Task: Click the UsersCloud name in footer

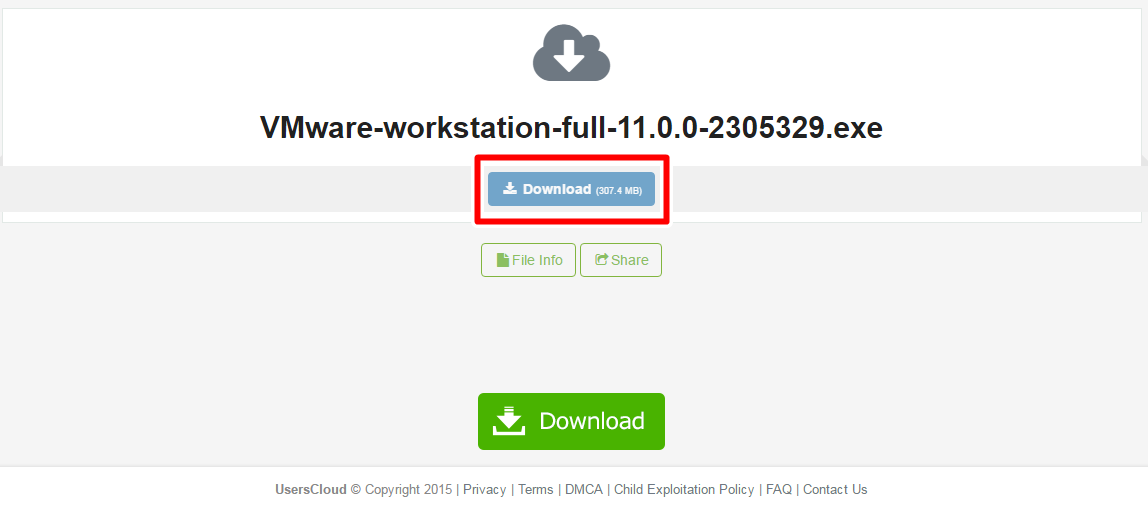Action: (310, 490)
